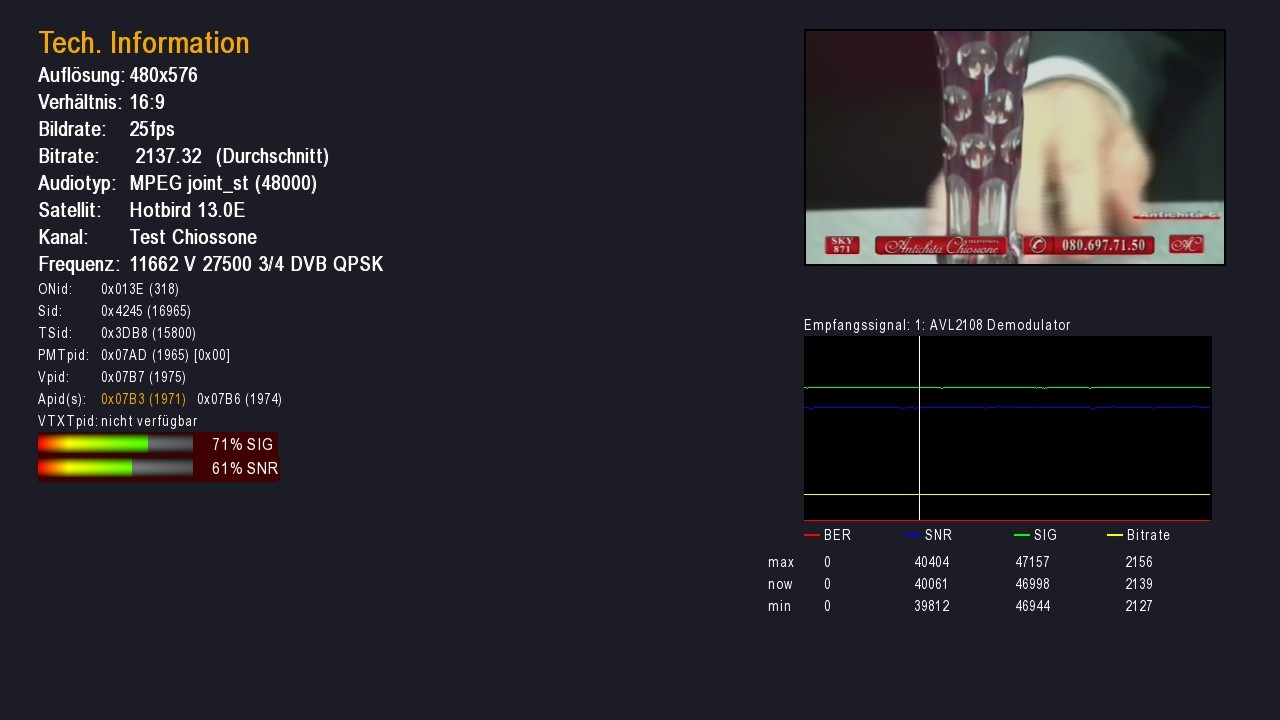Click the Empfangssignal AVL2108 Demodulator label

click(x=937, y=325)
